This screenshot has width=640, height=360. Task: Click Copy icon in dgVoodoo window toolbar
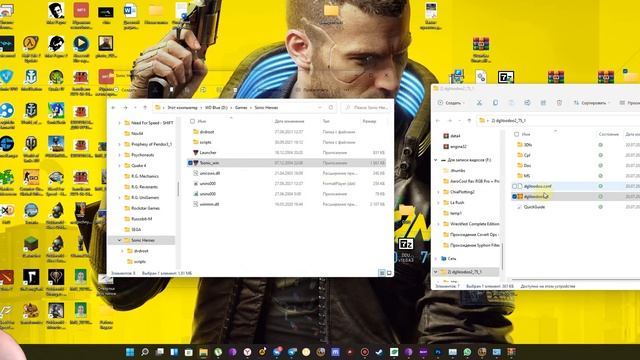point(495,103)
